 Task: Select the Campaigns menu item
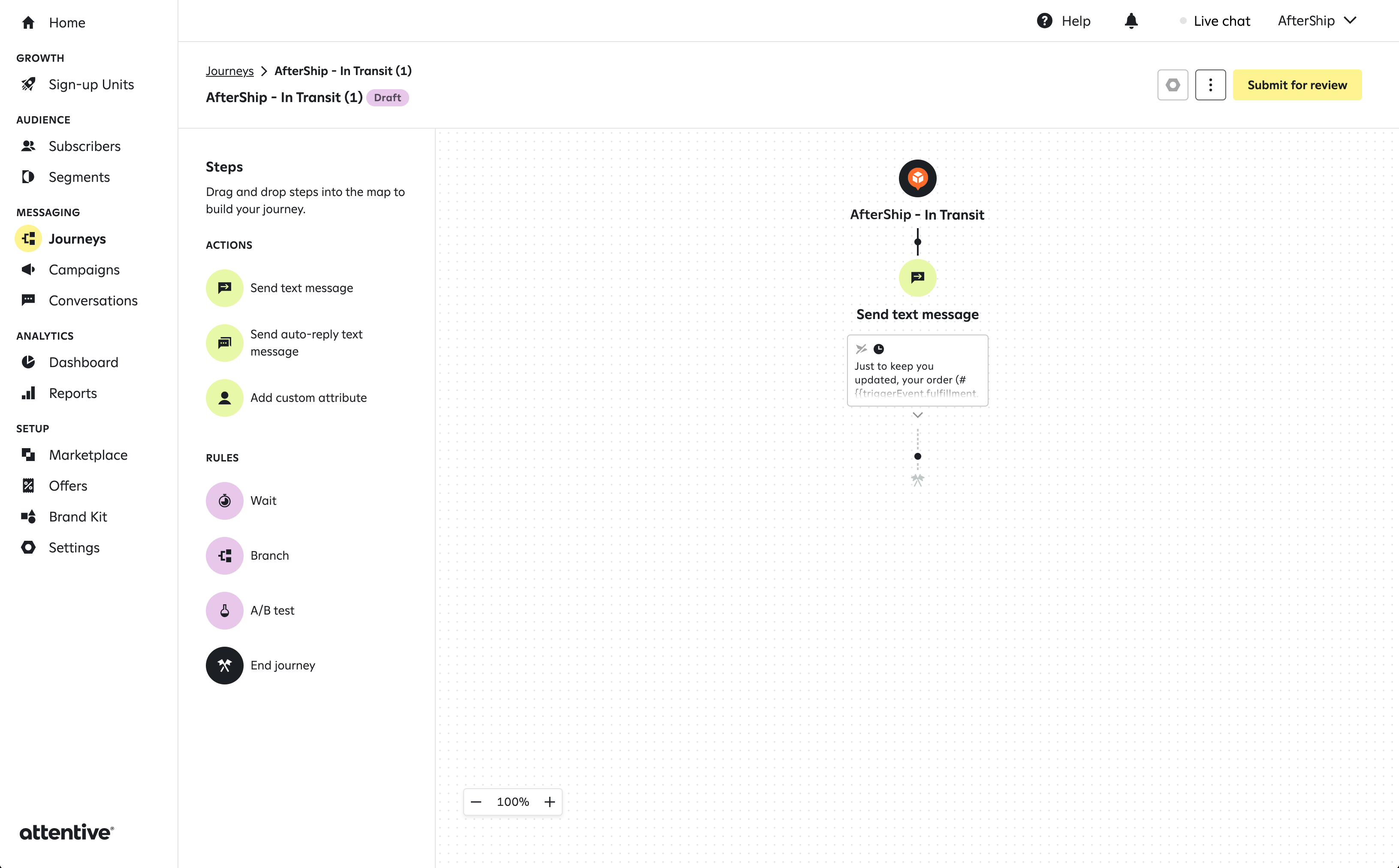coord(84,269)
